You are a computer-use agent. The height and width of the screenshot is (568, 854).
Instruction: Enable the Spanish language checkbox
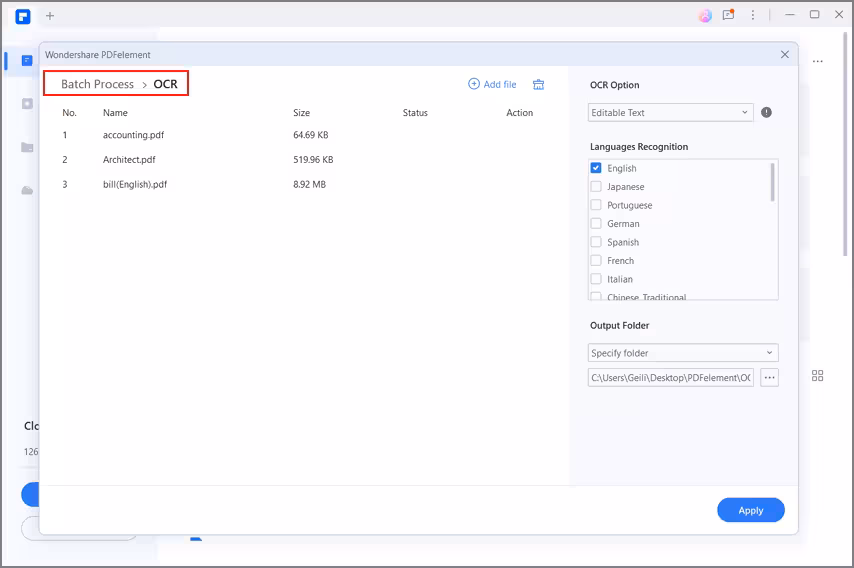pos(596,242)
